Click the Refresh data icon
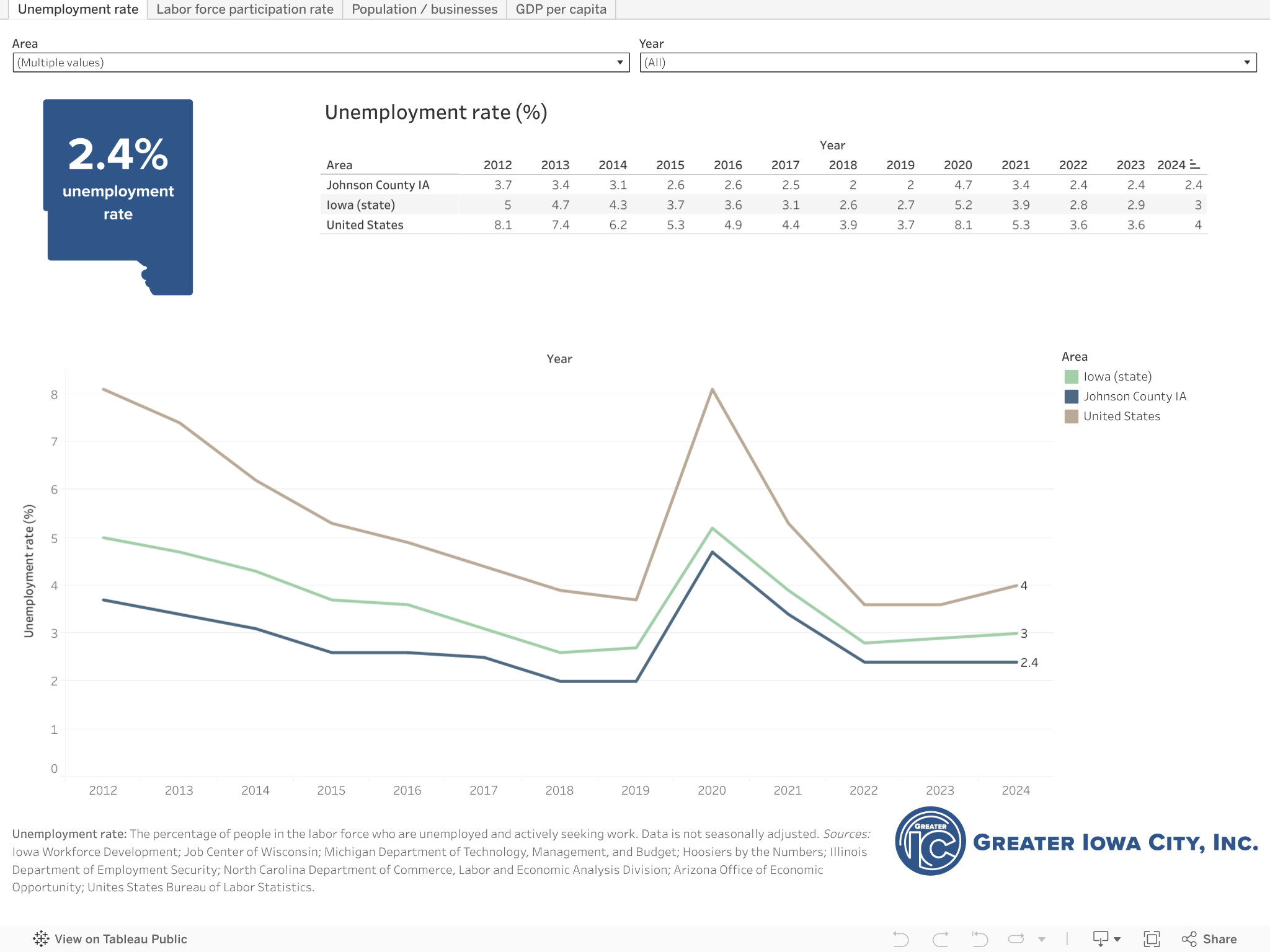This screenshot has width=1270, height=952. click(x=1016, y=939)
